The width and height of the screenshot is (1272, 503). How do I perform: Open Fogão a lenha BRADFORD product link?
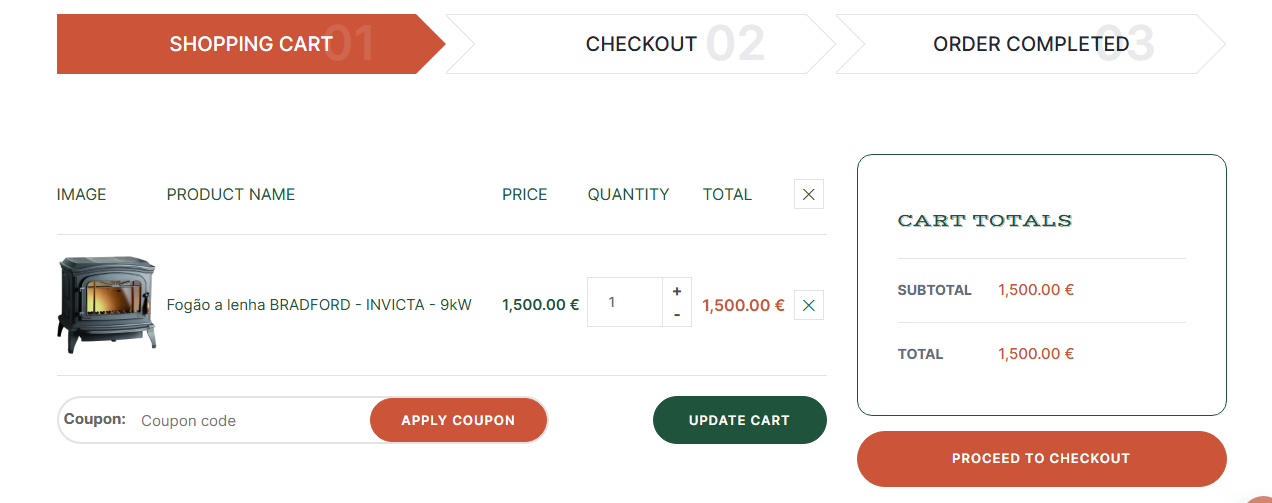[319, 304]
